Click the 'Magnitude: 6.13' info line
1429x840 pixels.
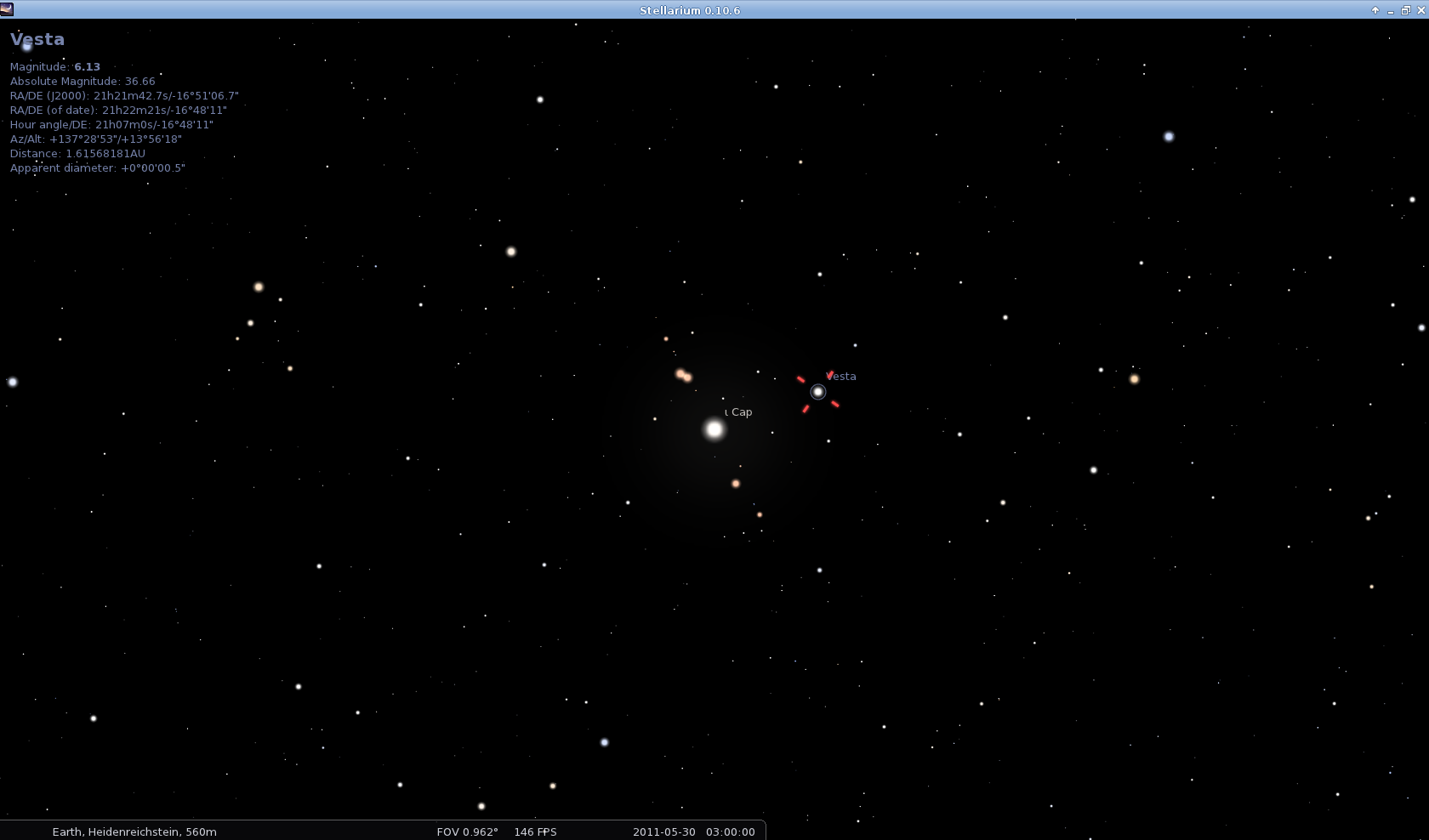(x=55, y=66)
